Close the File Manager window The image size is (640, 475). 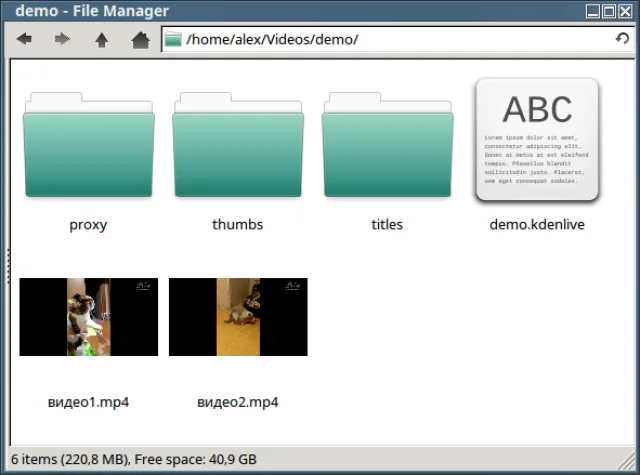coord(625,11)
